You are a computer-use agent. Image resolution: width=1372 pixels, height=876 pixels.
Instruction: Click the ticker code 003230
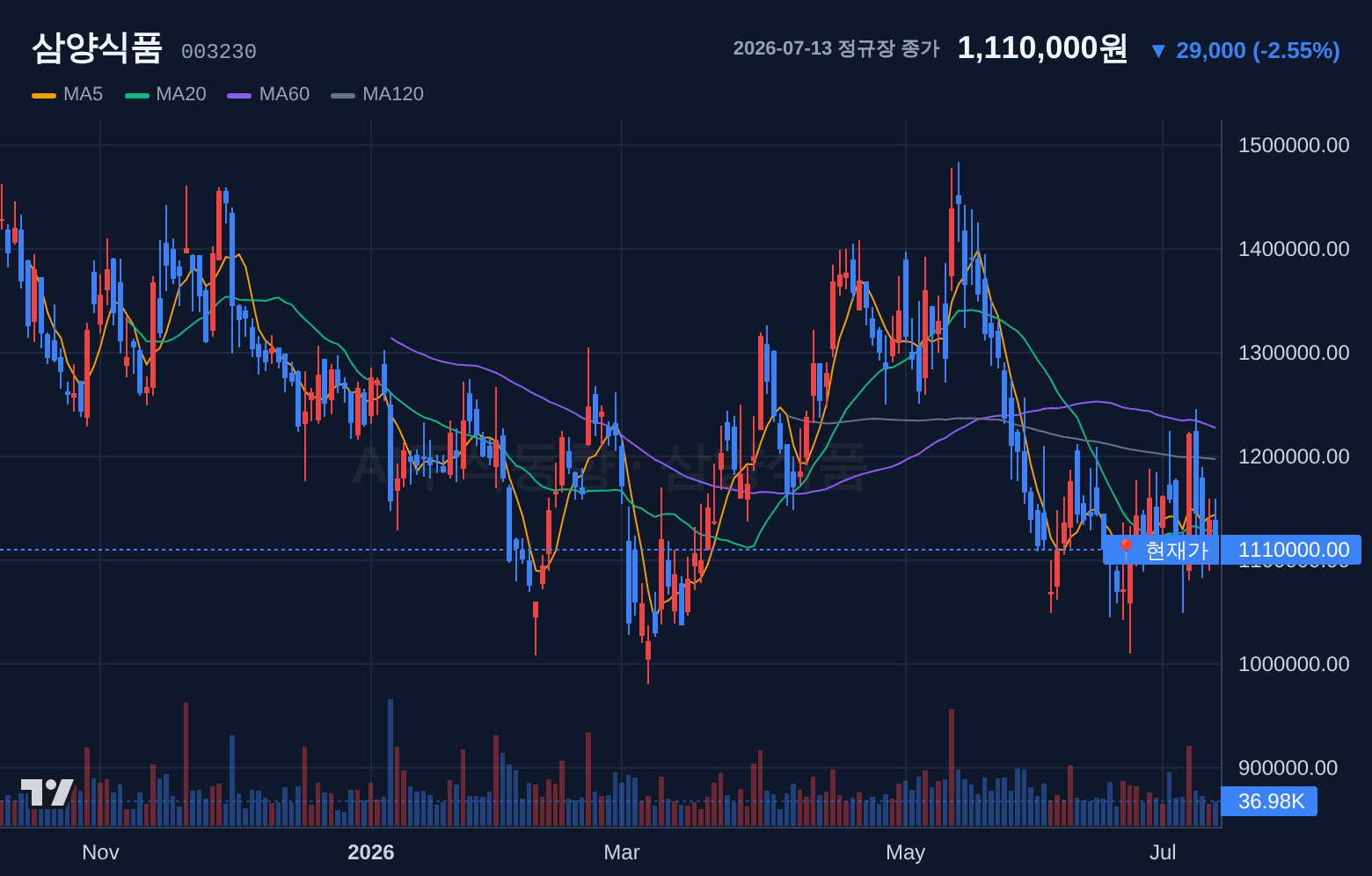pos(219,52)
